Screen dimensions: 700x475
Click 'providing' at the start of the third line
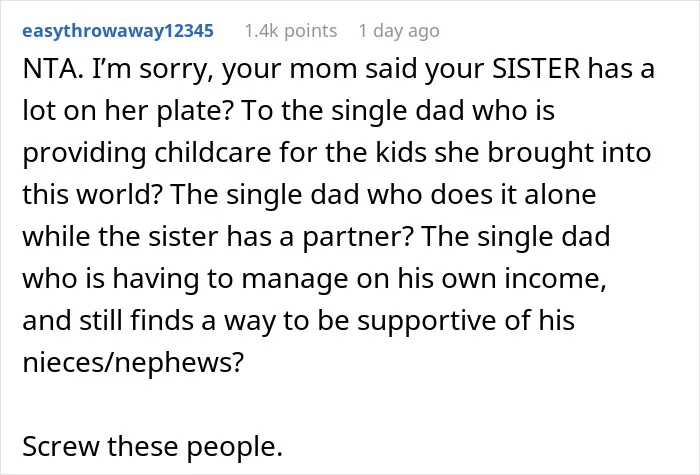84,153
